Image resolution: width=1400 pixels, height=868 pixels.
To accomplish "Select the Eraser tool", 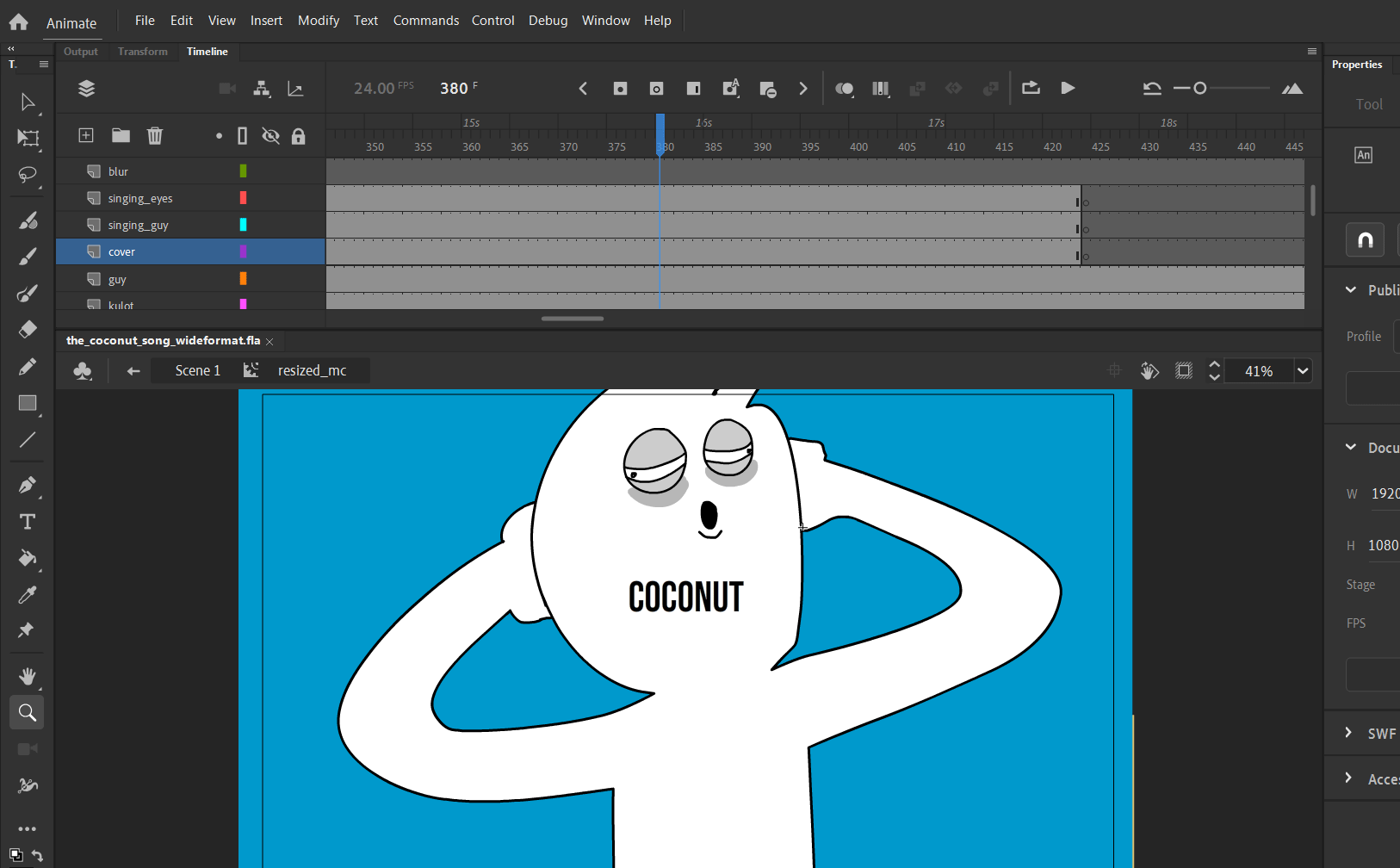I will (x=28, y=329).
